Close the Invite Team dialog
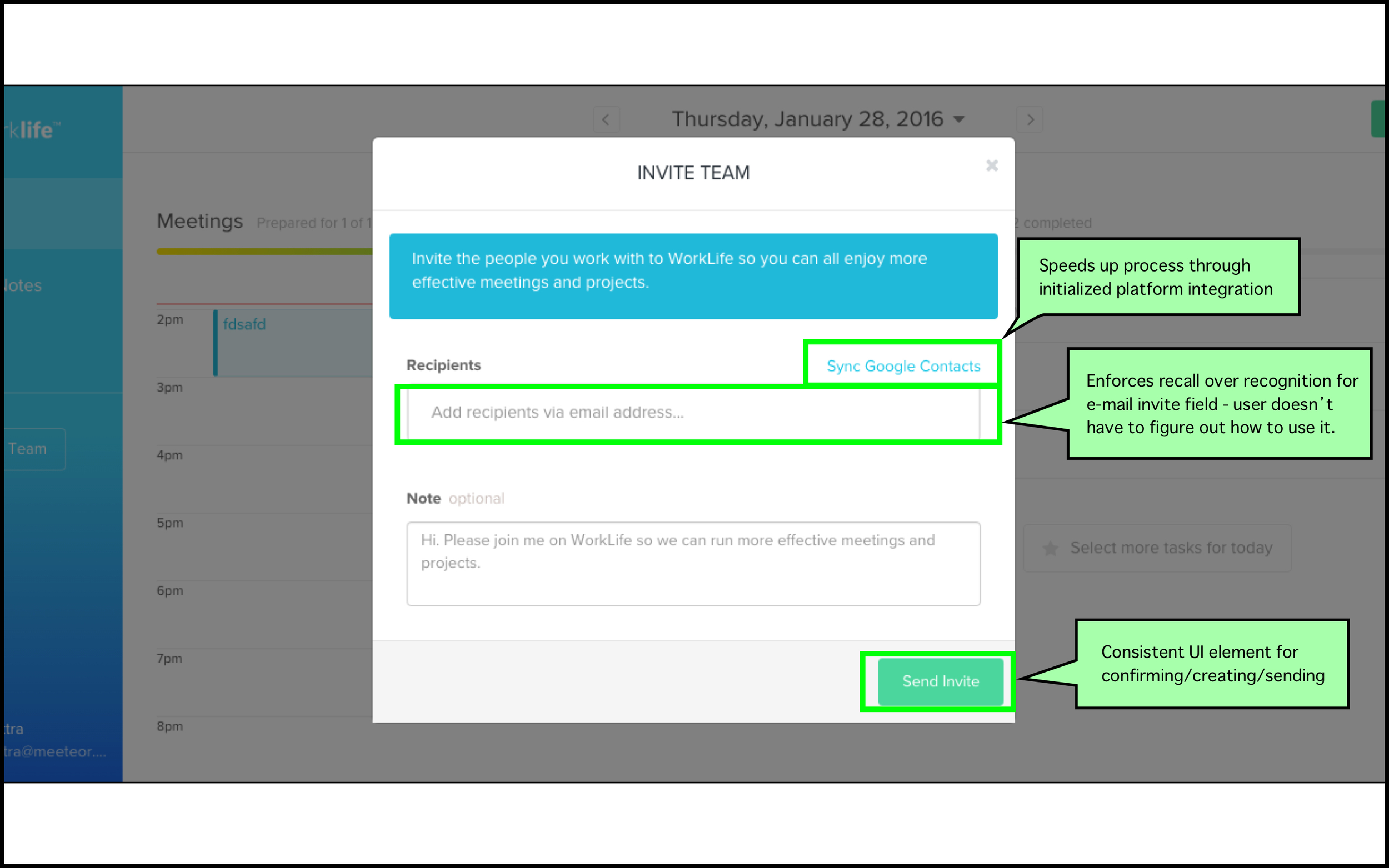The image size is (1389, 868). (x=992, y=165)
